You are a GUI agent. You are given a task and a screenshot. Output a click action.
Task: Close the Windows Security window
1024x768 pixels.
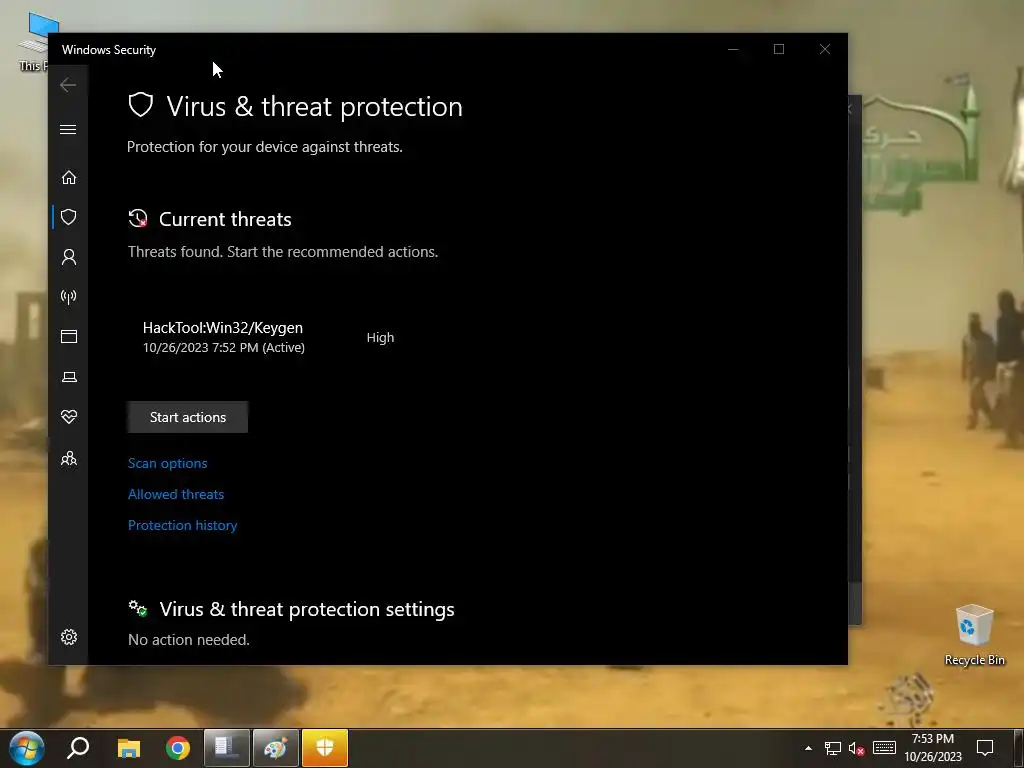(x=825, y=49)
